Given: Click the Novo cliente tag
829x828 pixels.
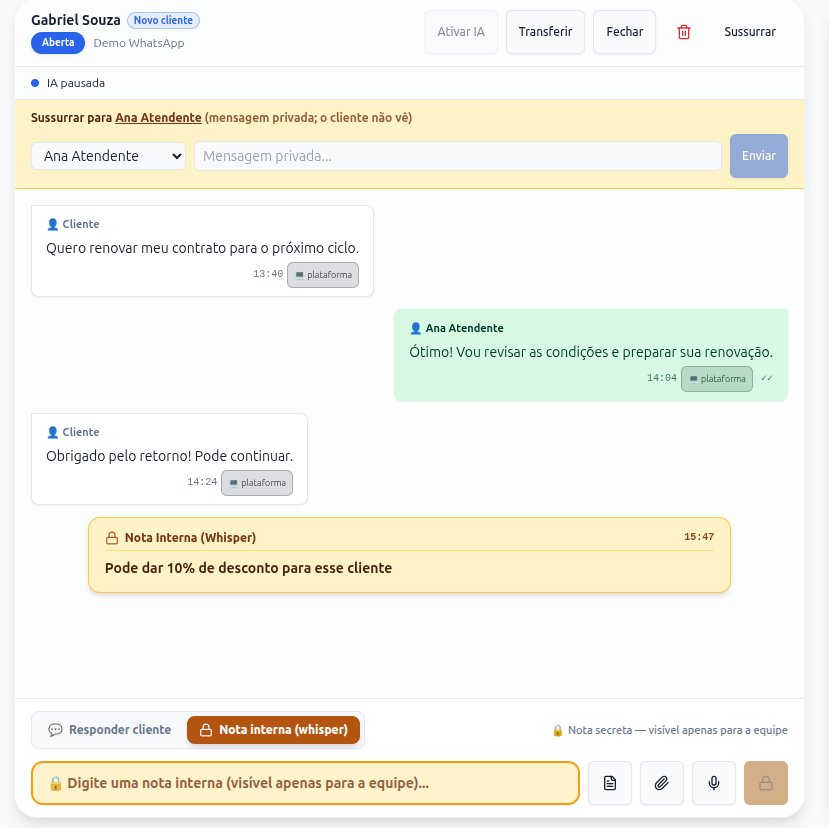Looking at the screenshot, I should (163, 20).
